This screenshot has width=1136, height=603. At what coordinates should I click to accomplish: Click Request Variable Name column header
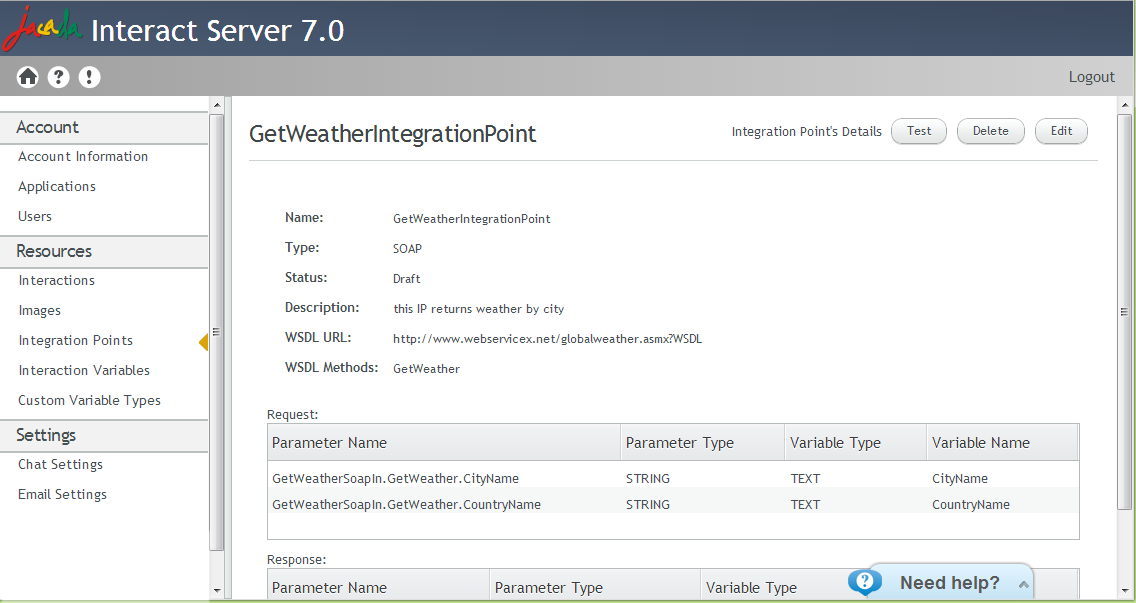1003,443
